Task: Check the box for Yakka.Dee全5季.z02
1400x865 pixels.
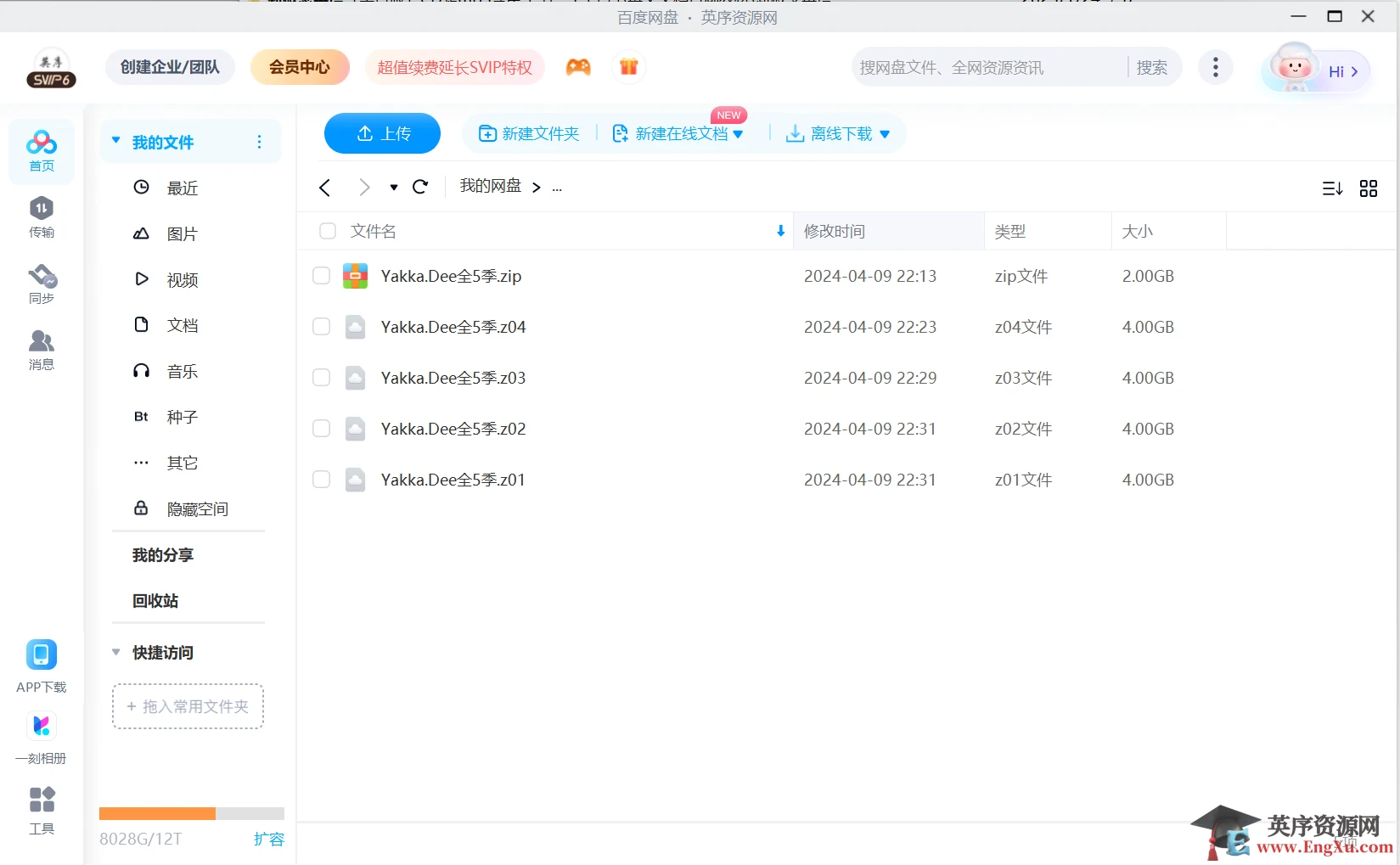Action: click(x=321, y=429)
